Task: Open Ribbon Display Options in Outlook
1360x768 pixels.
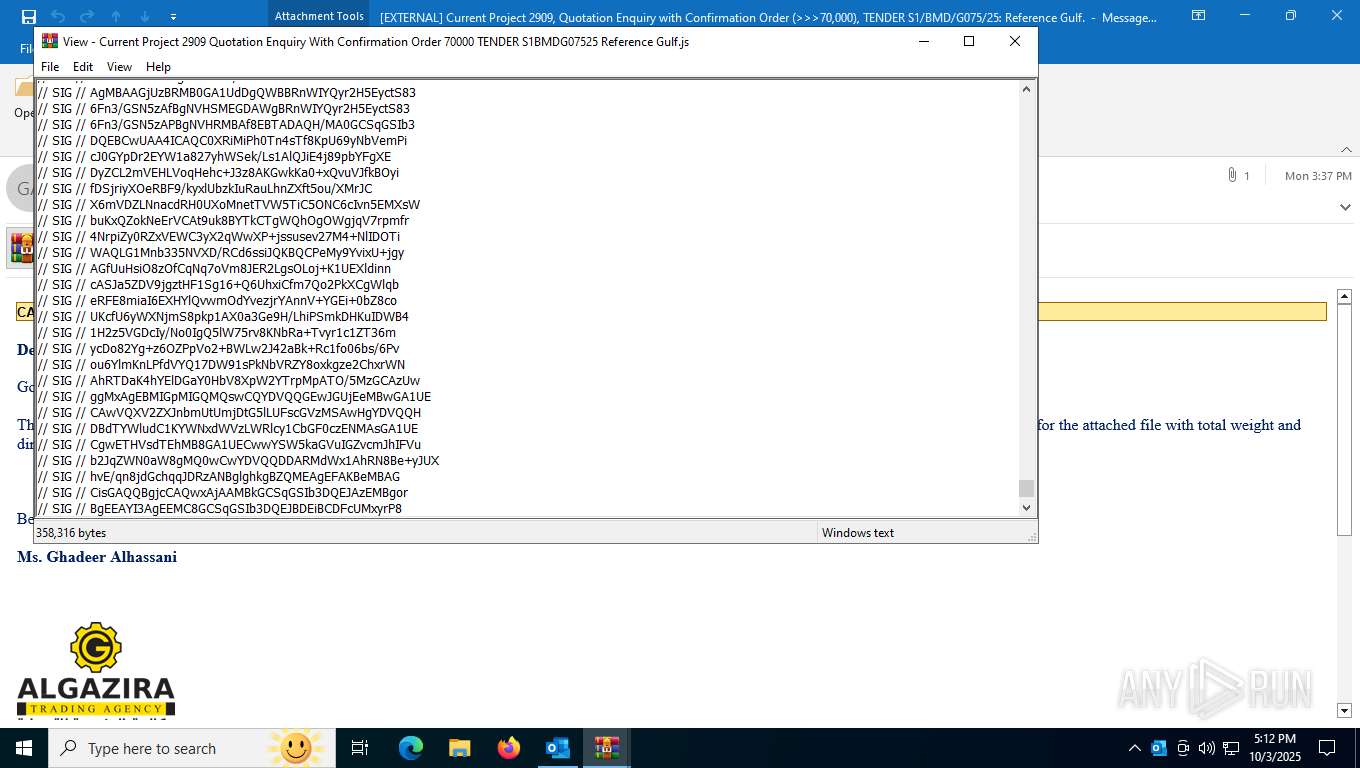Action: coord(1198,16)
